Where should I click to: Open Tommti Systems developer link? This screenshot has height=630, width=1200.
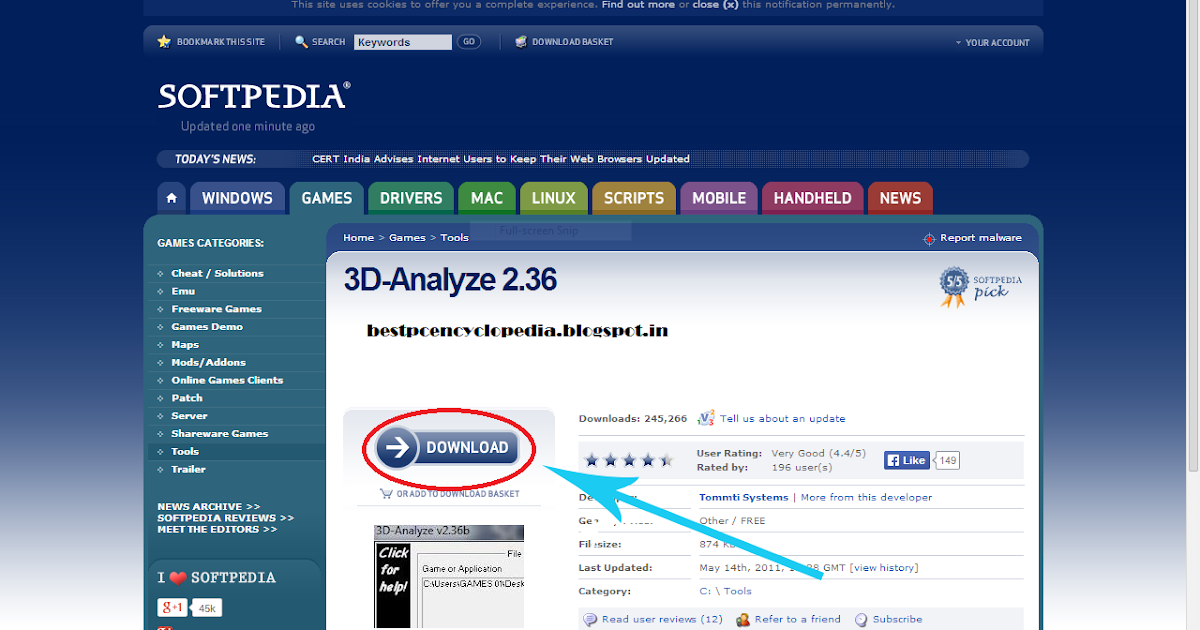click(x=744, y=497)
